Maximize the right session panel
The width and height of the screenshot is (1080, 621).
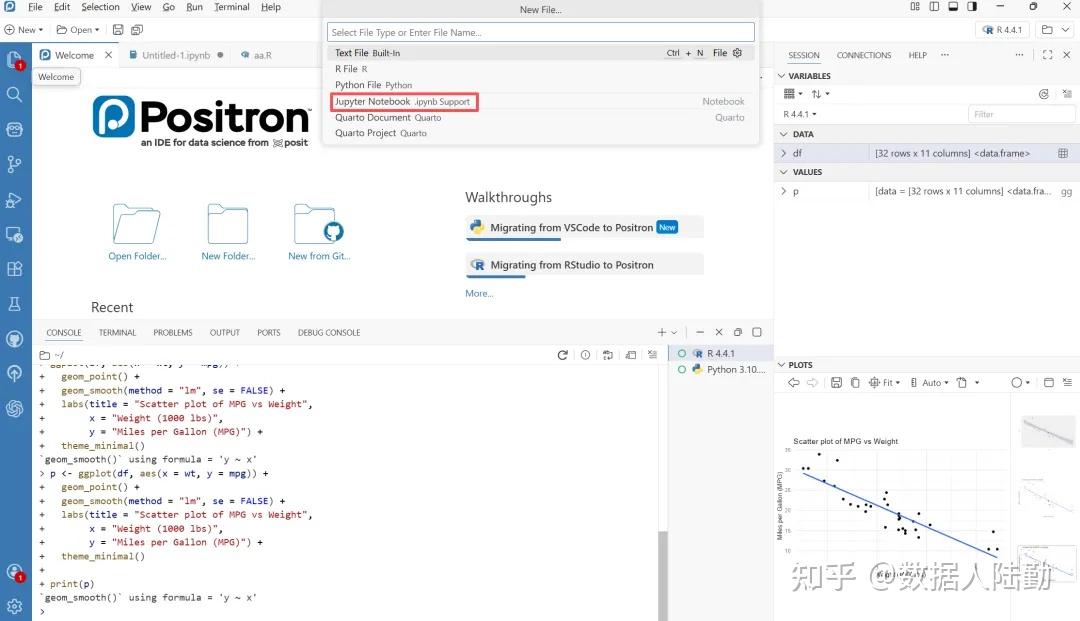tap(1048, 55)
